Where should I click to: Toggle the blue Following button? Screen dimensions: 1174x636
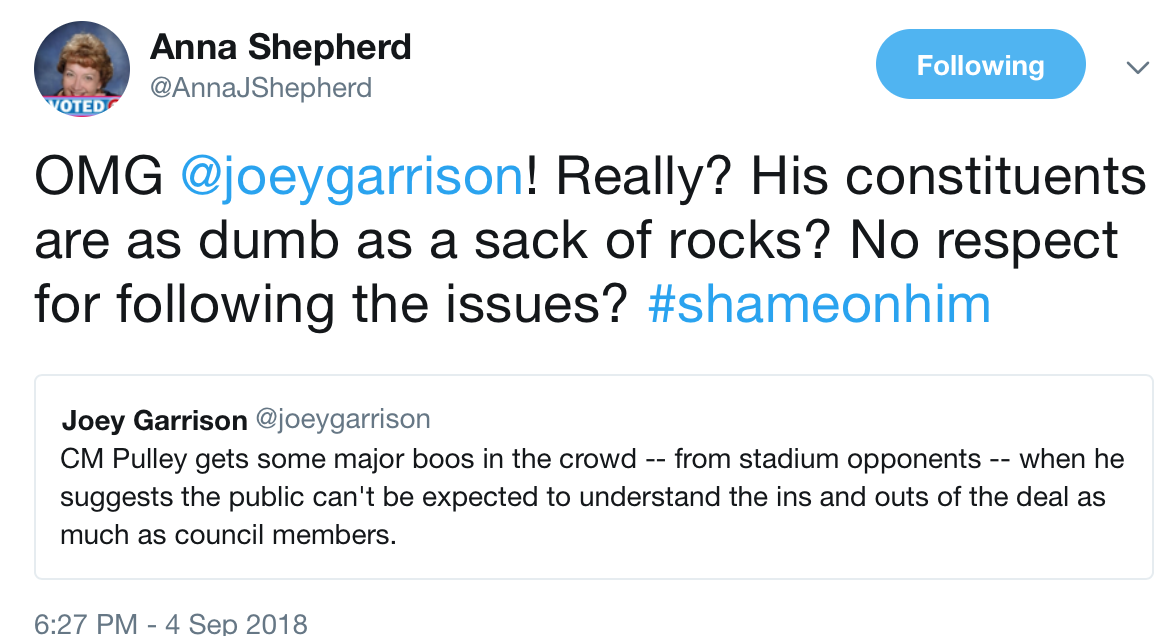coord(980,66)
